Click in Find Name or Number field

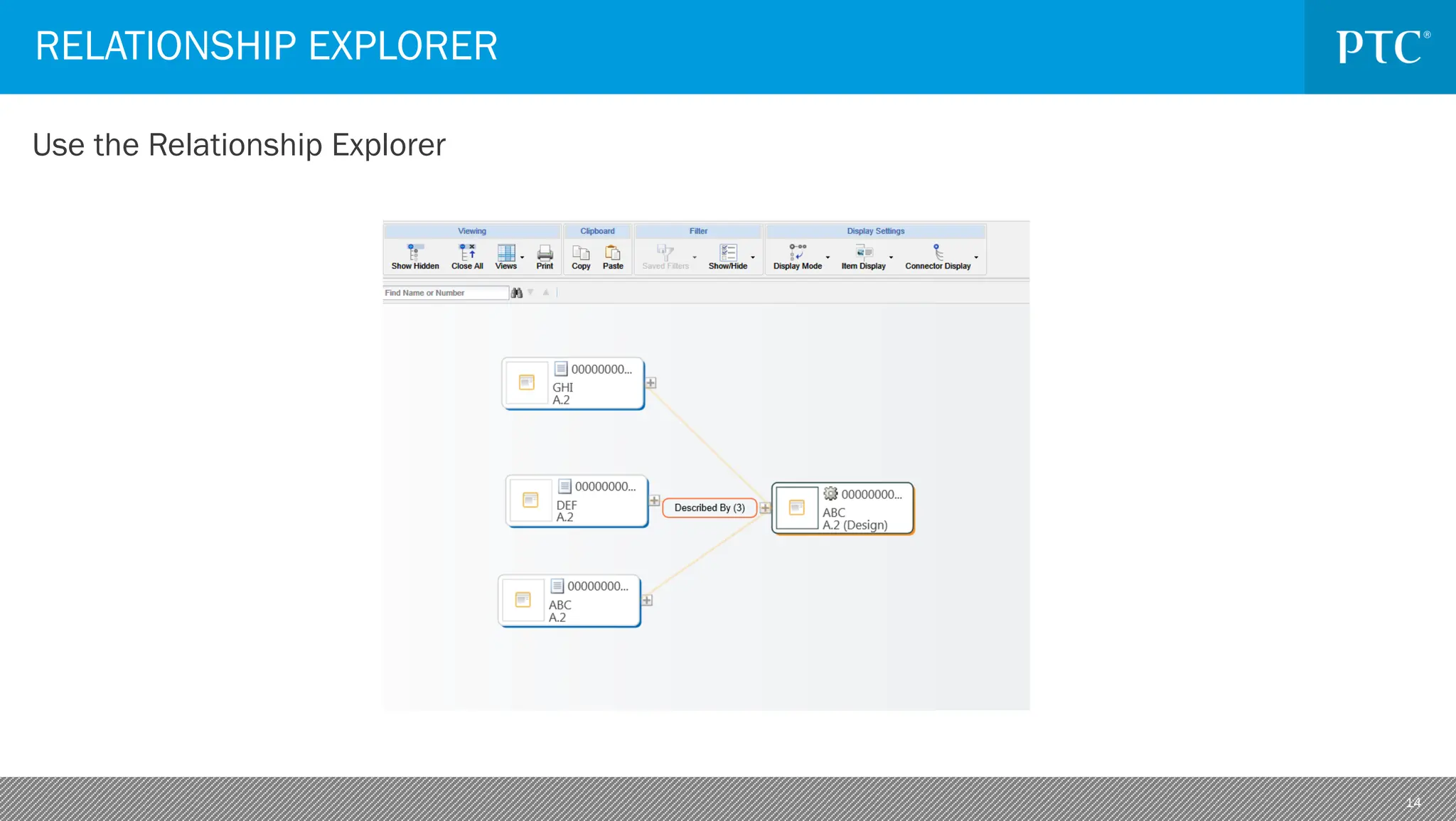coord(444,293)
